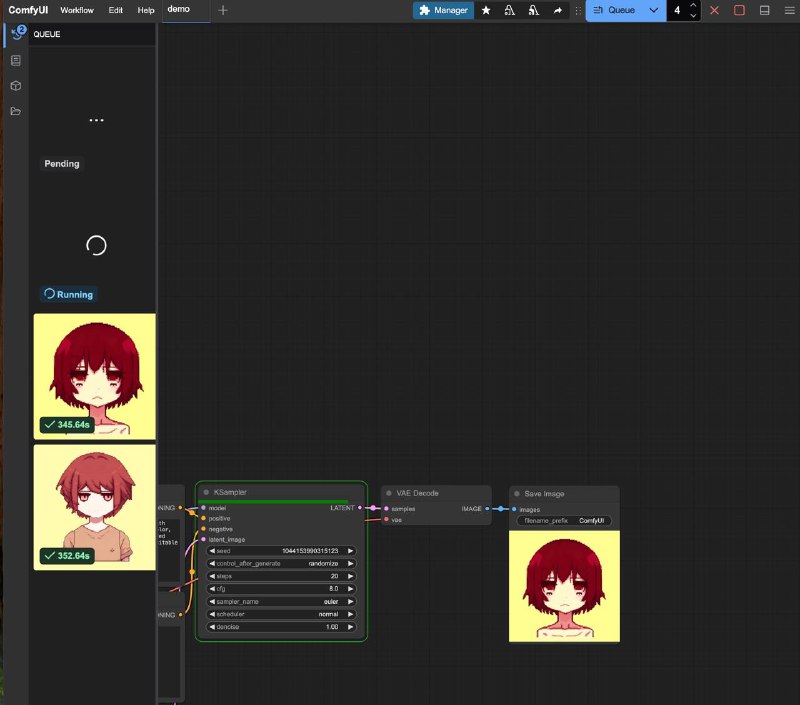Click the star icon beside Manager
This screenshot has width=800, height=705.
click(486, 10)
